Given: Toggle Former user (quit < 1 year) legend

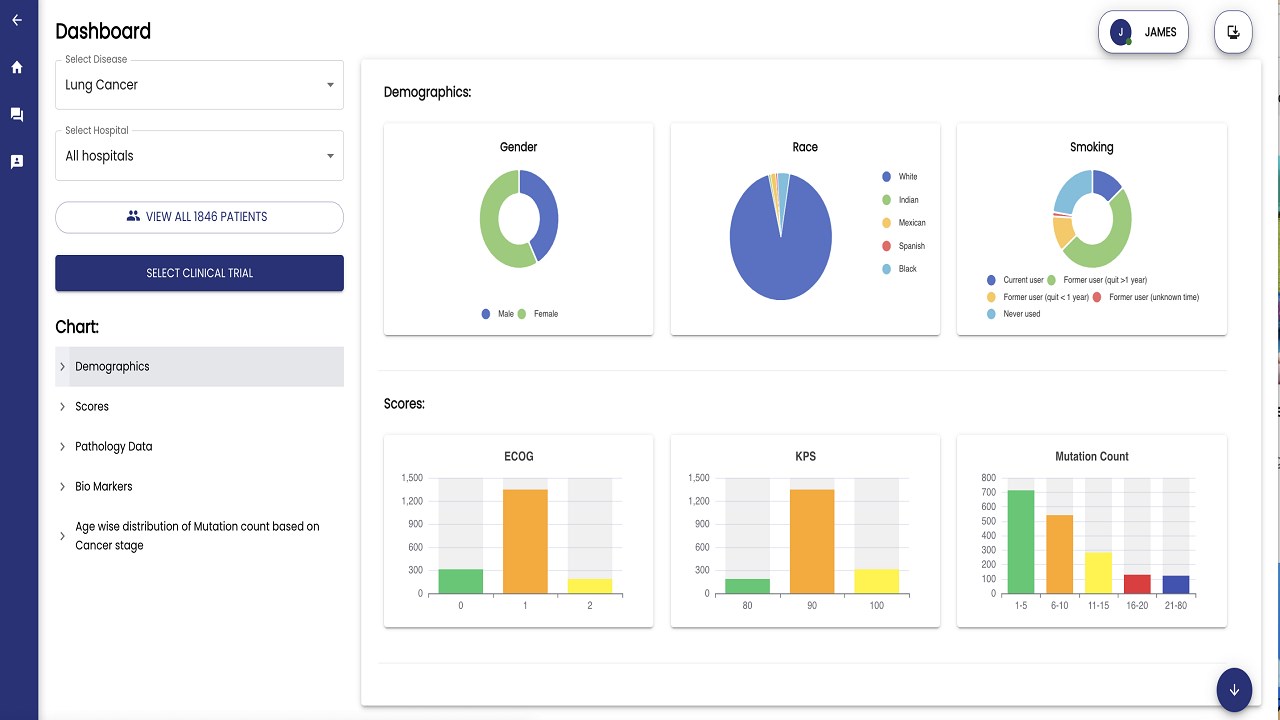Looking at the screenshot, I should [x=1038, y=297].
